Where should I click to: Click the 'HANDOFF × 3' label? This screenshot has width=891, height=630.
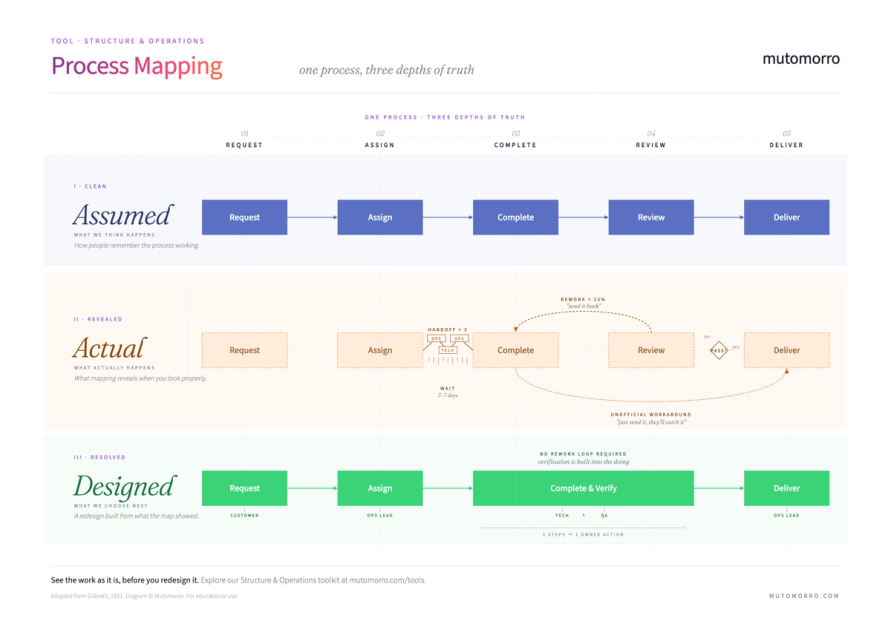click(x=447, y=329)
